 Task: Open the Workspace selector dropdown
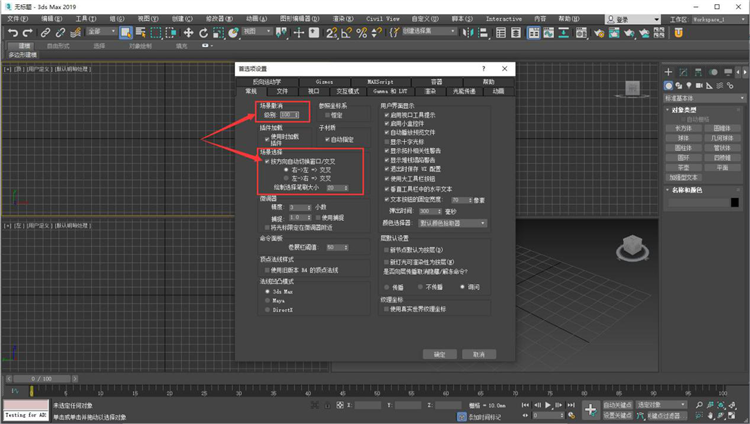[718, 19]
